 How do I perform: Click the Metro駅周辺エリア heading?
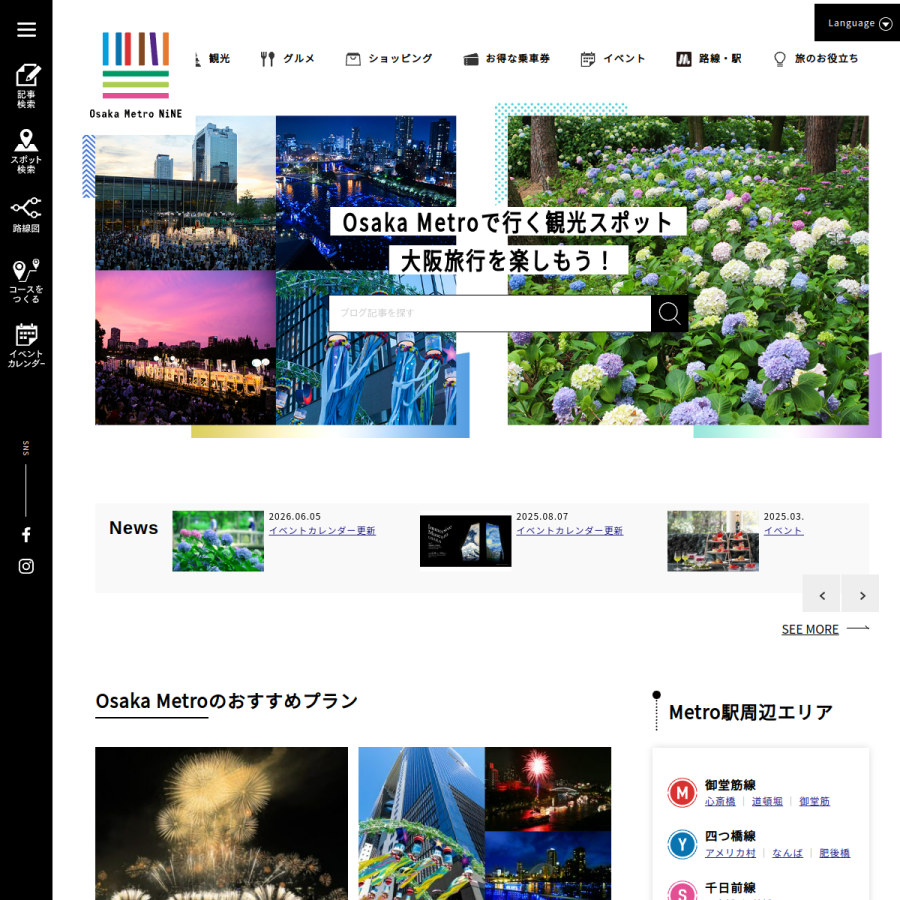(751, 712)
